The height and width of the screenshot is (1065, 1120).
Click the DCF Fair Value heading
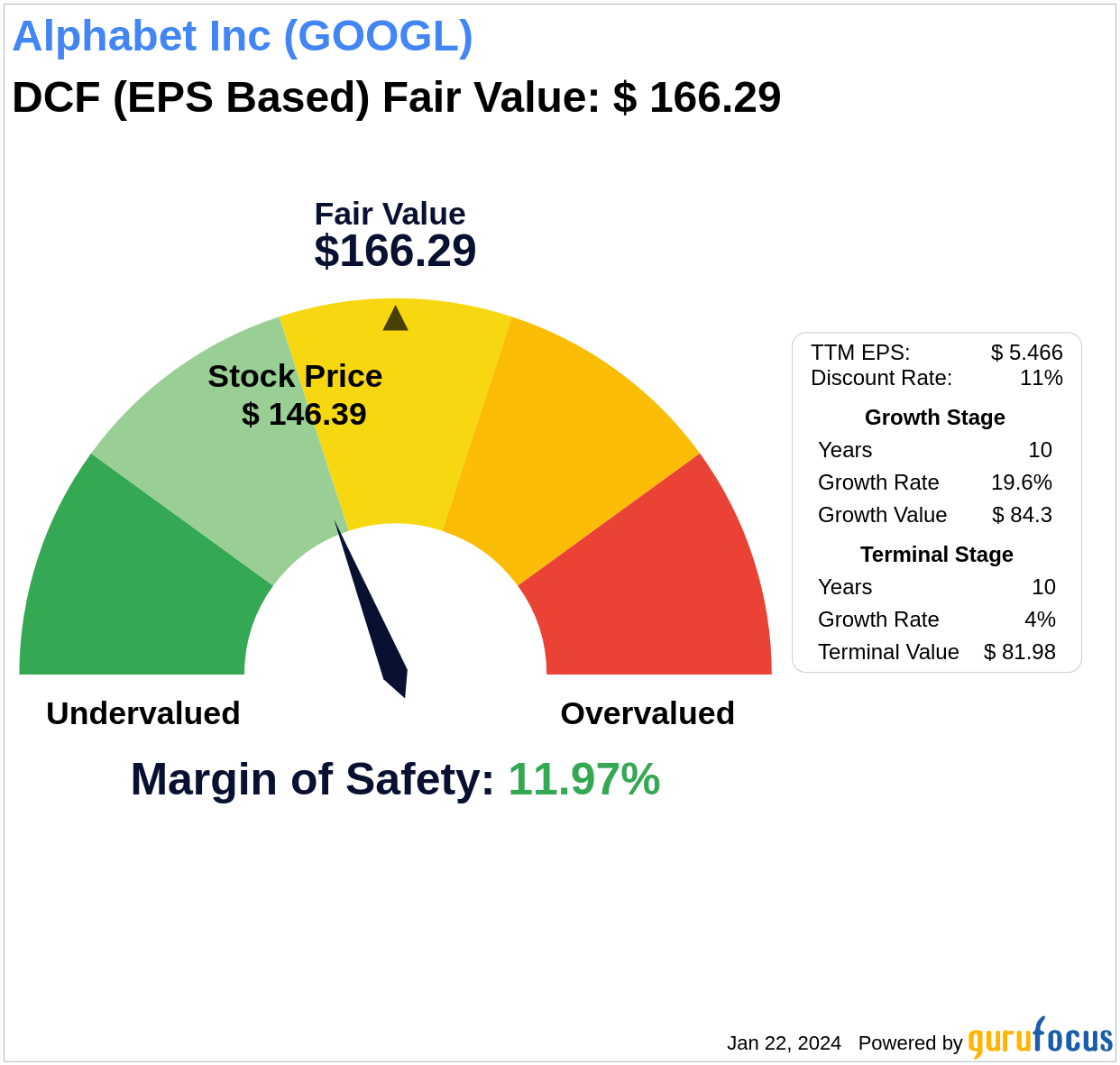coord(396,97)
